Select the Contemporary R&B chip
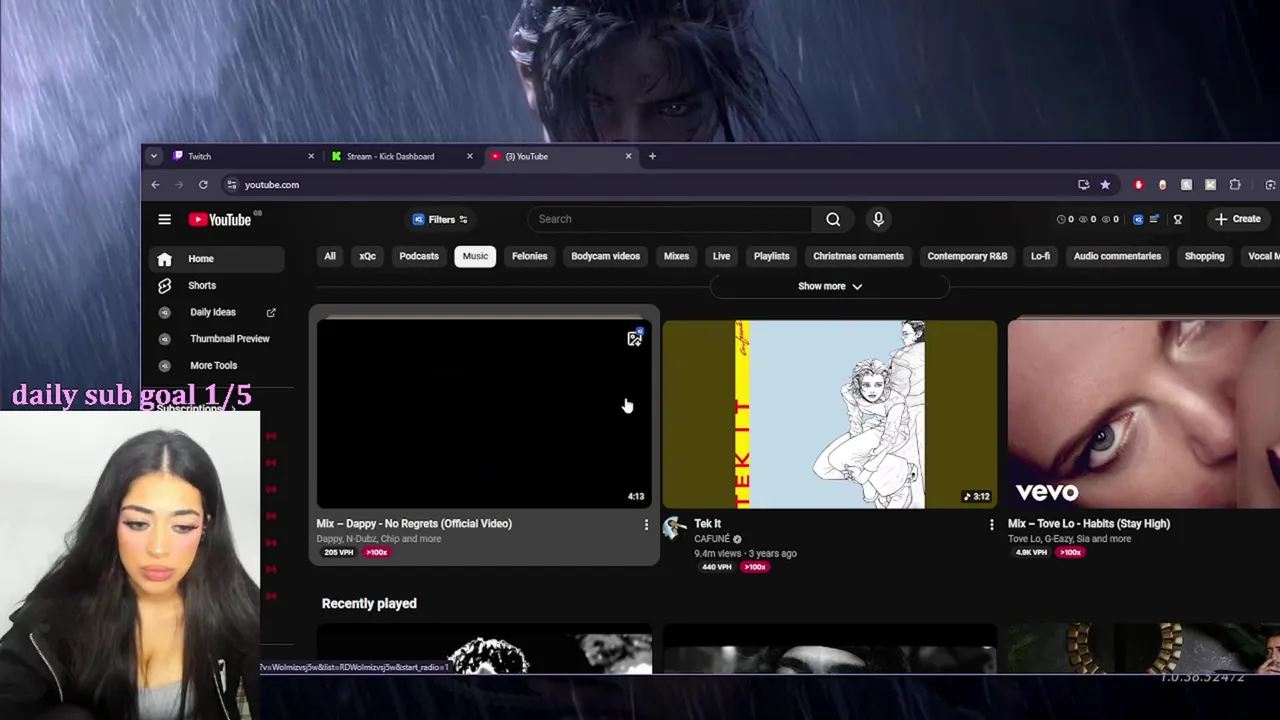1280x720 pixels. [x=967, y=256]
